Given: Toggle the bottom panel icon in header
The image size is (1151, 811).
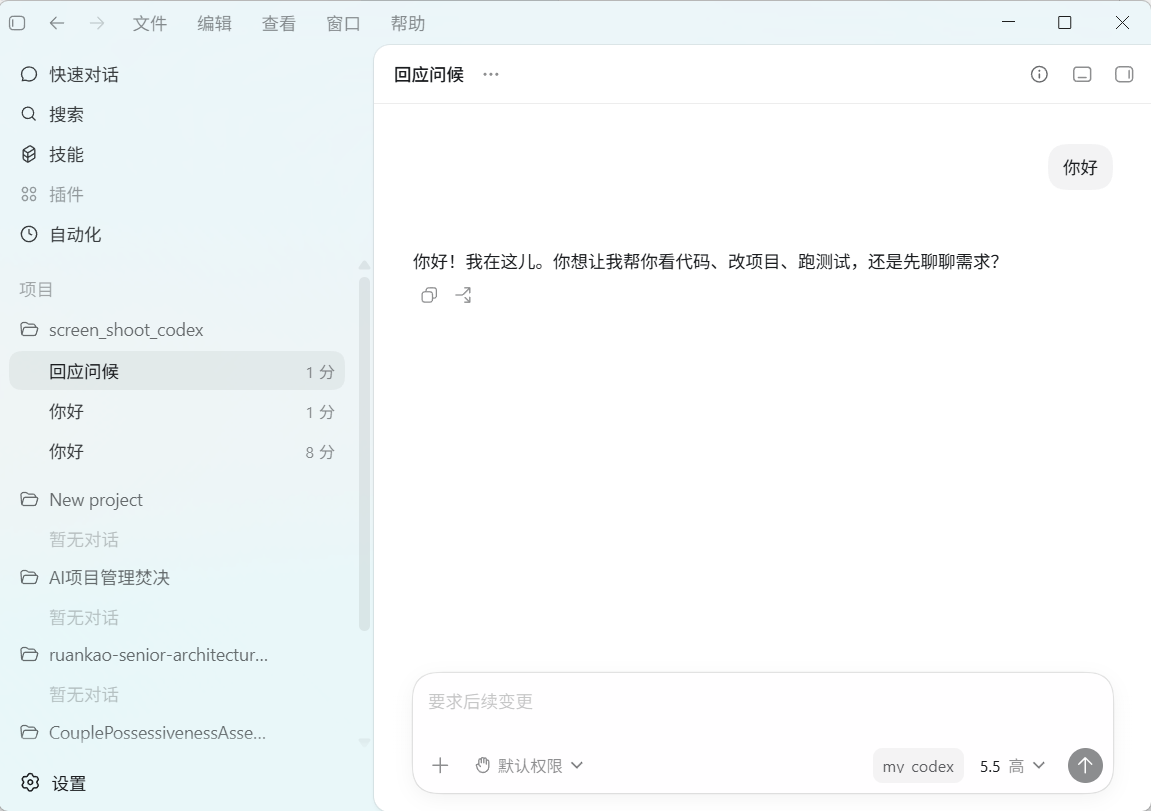Looking at the screenshot, I should click(x=1082, y=74).
